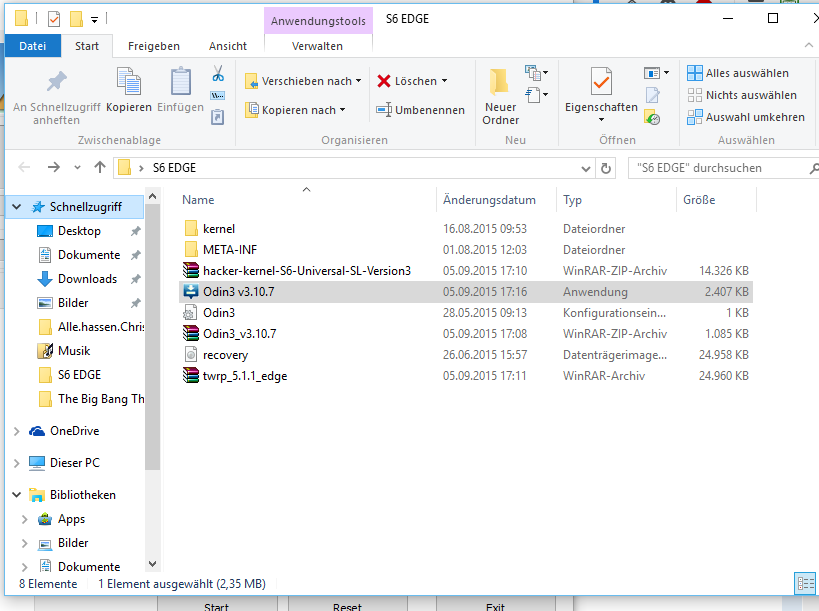The width and height of the screenshot is (819, 611).
Task: Select the recovery disk image file
Action: (x=465, y=355)
